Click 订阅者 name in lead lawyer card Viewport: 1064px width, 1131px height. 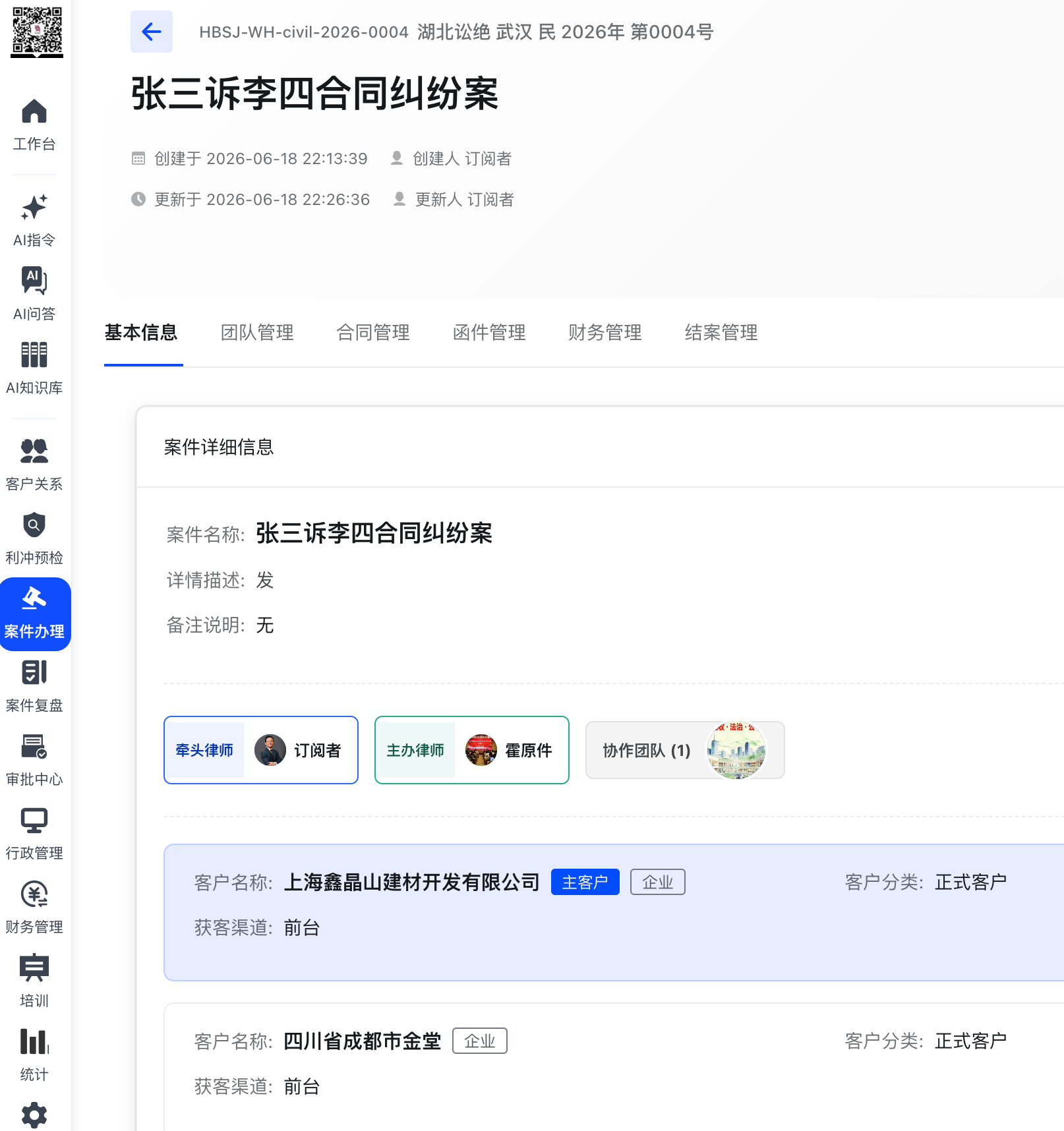pos(318,750)
